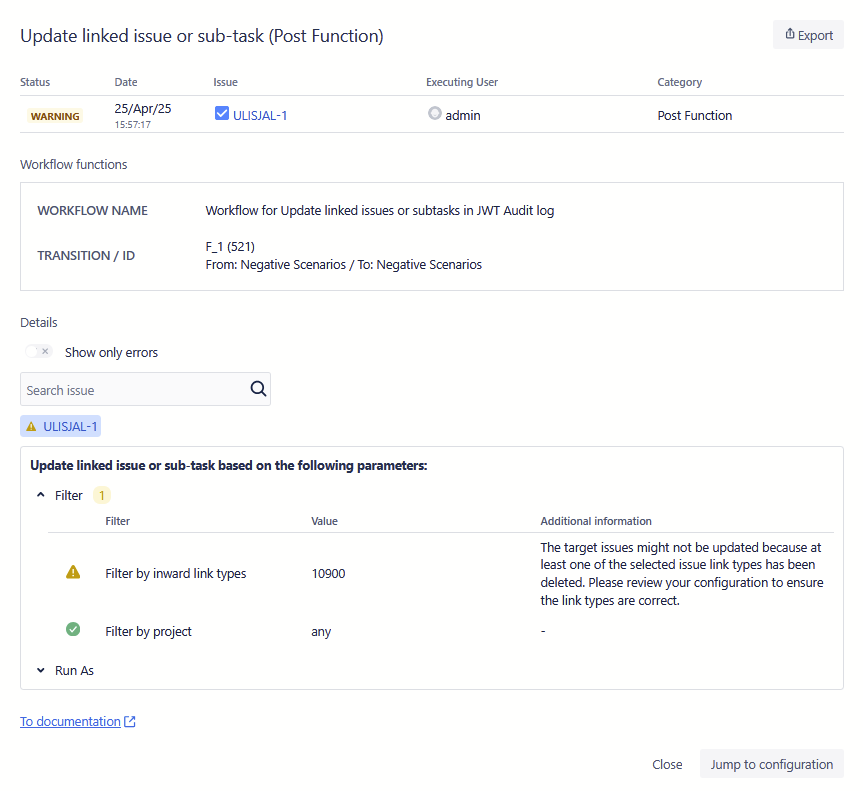863x791 pixels.
Task: Click the value 10900
Action: (329, 574)
